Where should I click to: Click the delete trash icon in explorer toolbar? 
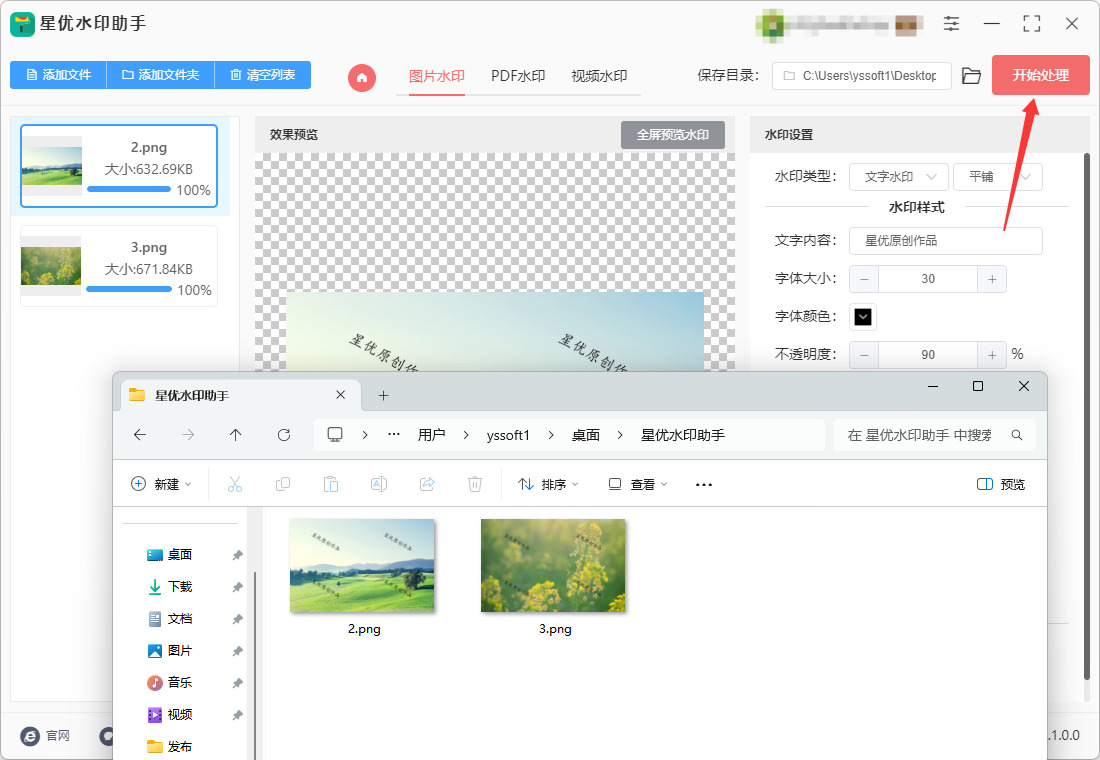coord(475,484)
